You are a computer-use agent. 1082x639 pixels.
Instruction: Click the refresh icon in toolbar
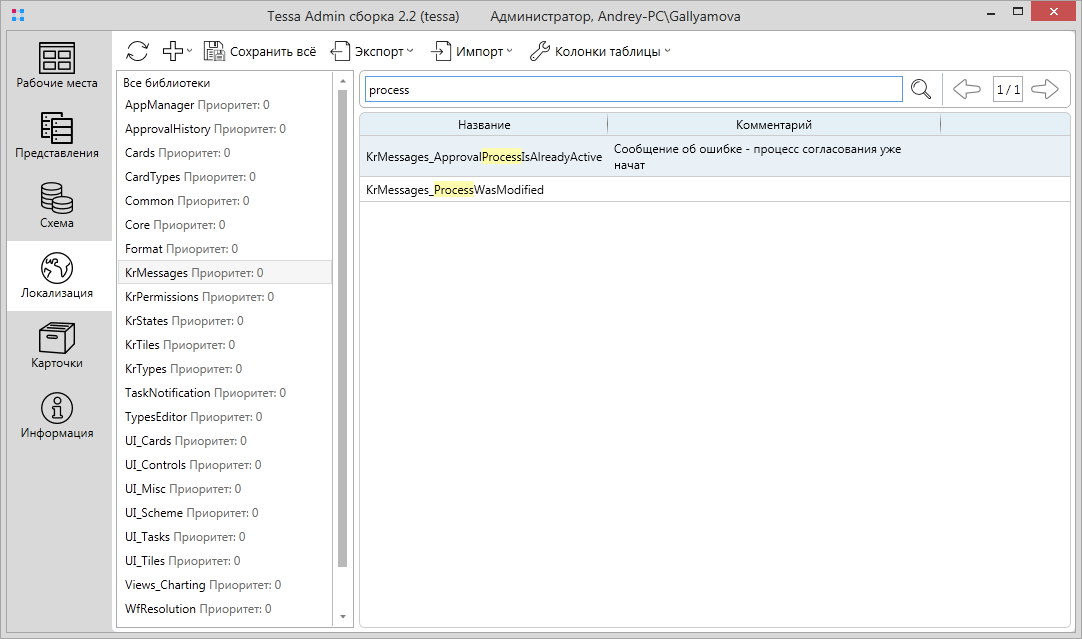(138, 51)
